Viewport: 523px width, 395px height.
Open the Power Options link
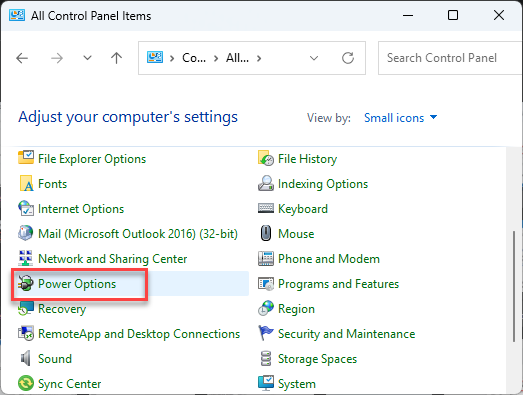tap(77, 284)
